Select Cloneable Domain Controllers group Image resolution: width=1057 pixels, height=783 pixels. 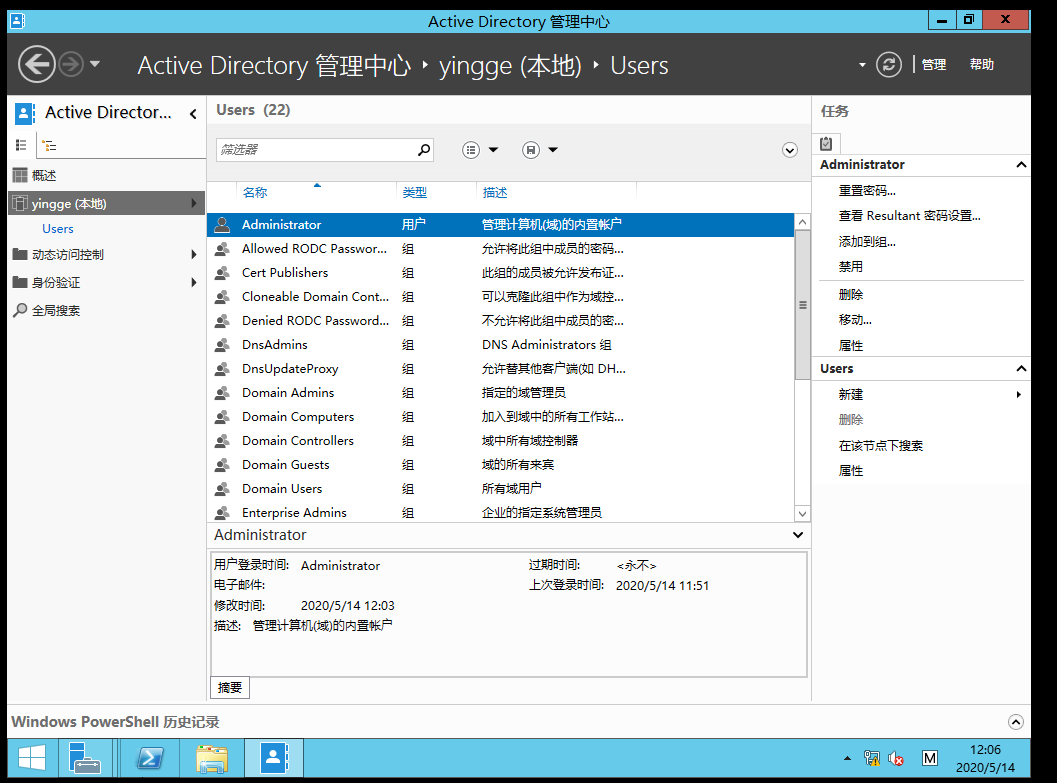500,297
